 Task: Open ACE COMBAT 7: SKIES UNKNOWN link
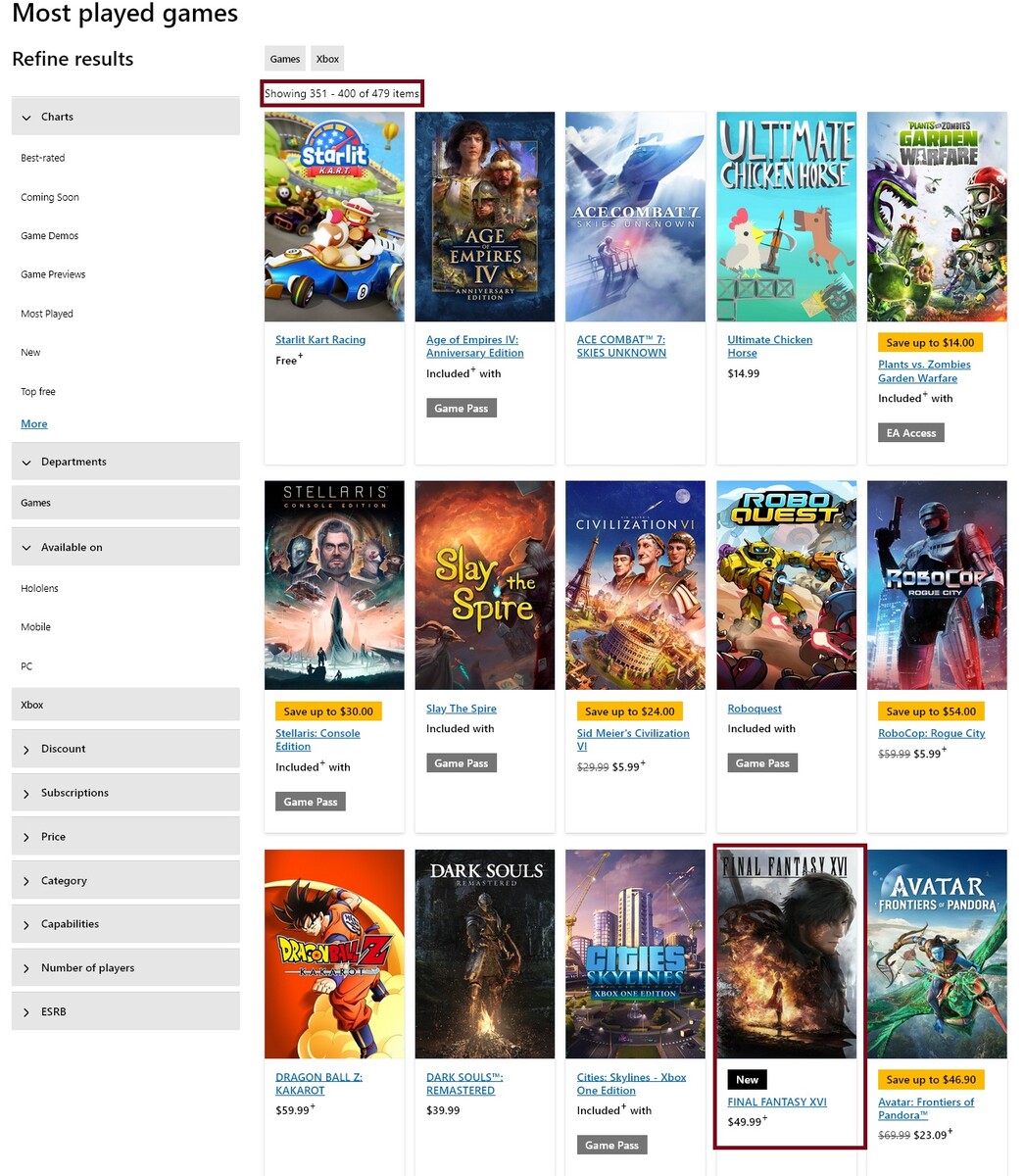621,346
